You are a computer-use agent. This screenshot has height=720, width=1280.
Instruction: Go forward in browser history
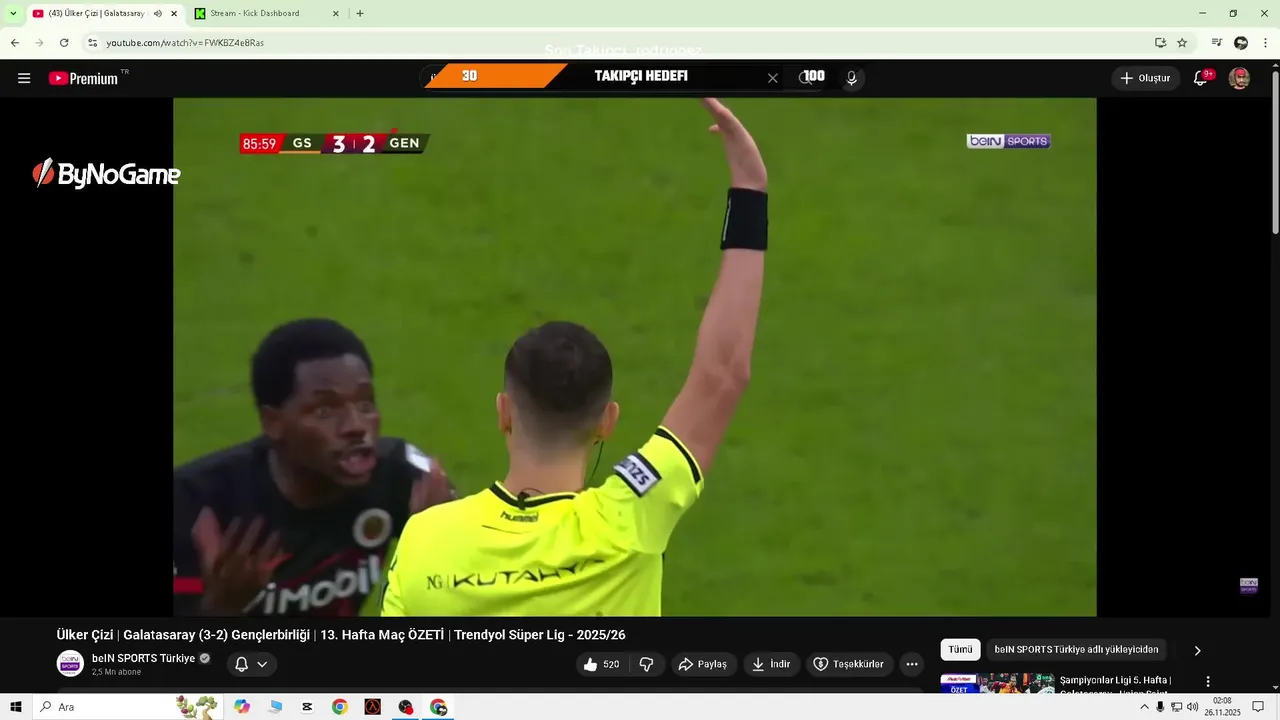click(39, 43)
